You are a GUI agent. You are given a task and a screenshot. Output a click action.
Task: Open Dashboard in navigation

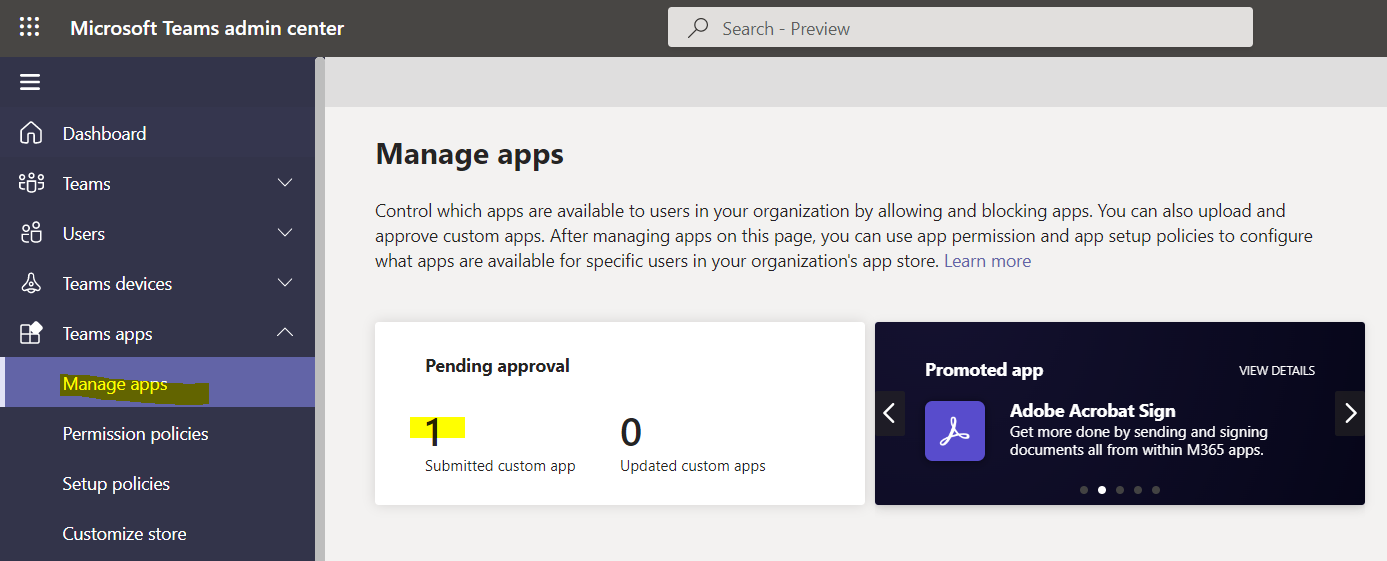[x=104, y=133]
